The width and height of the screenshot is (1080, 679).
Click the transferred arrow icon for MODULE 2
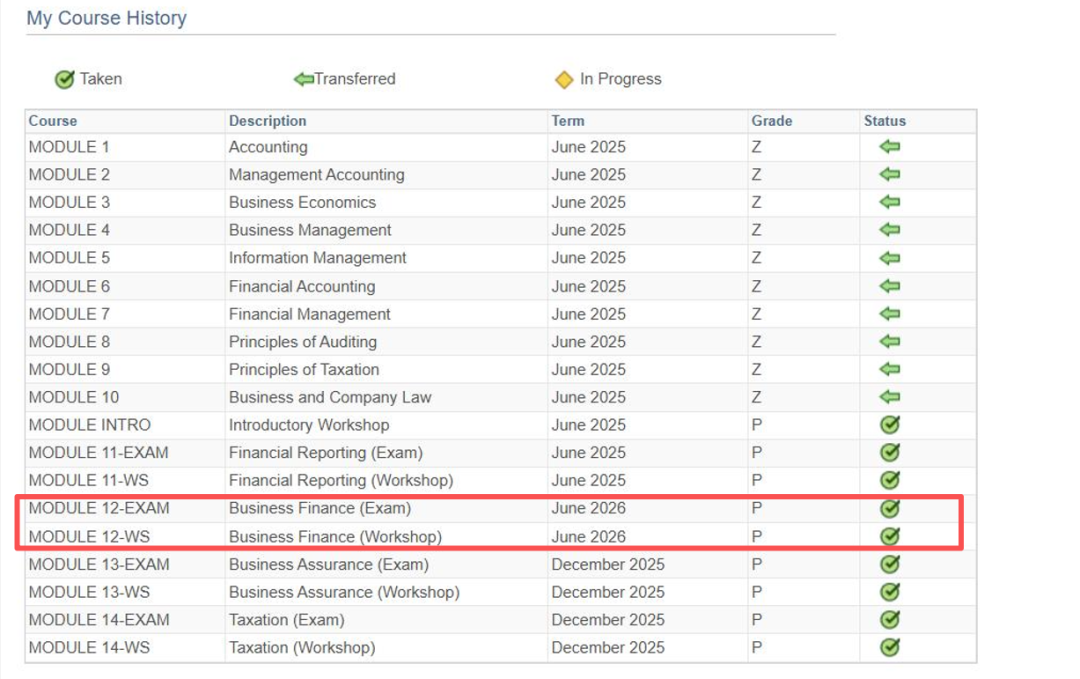coord(890,174)
